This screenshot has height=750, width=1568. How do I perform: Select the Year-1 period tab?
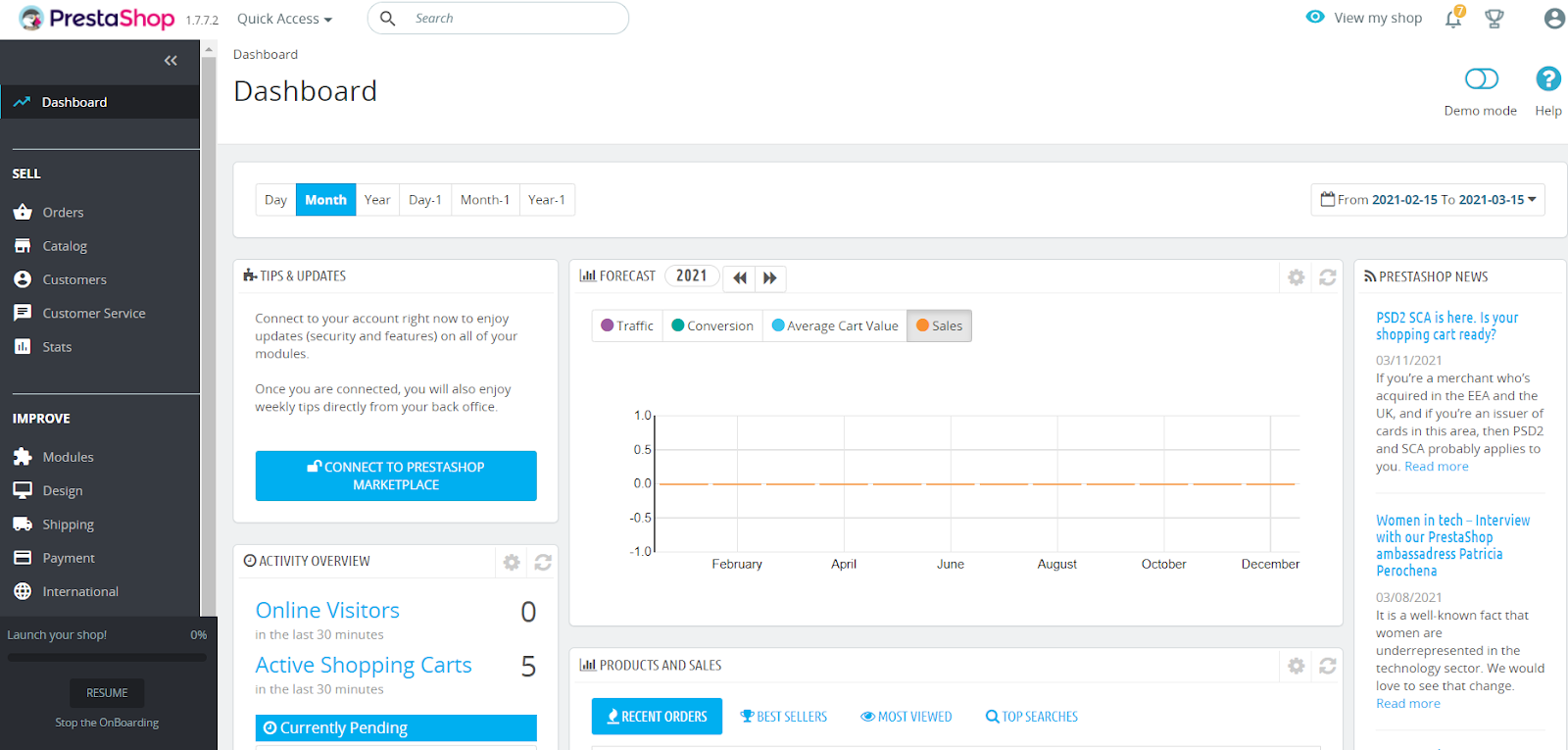click(x=547, y=200)
